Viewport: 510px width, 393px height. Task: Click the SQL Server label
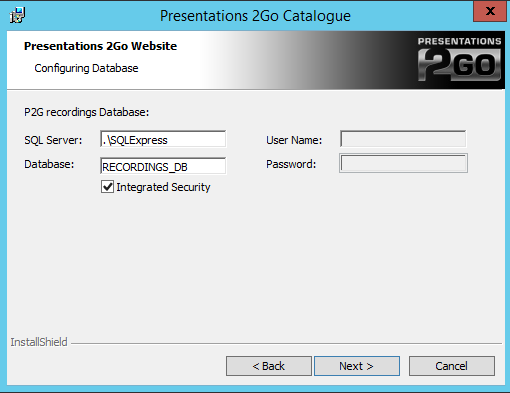click(x=53, y=140)
